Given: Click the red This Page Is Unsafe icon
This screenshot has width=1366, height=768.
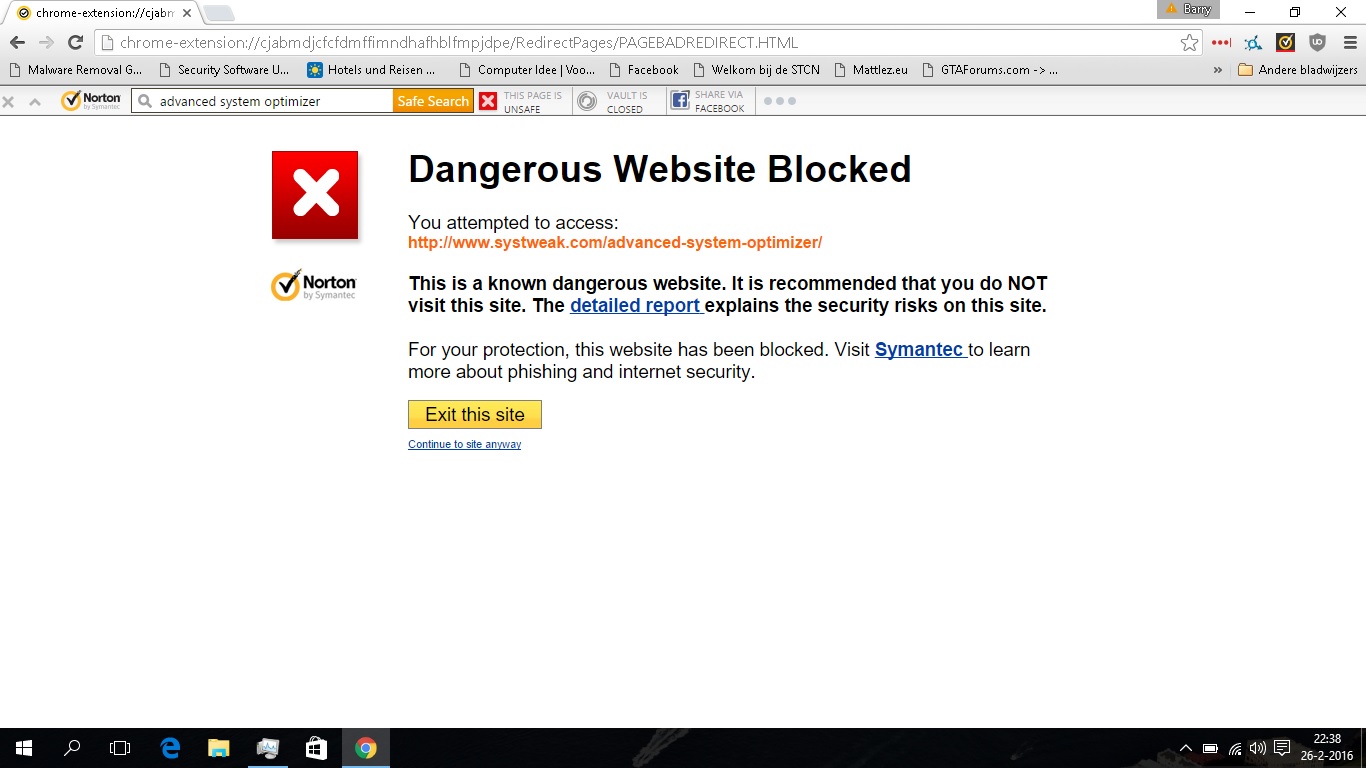Looking at the screenshot, I should pyautogui.click(x=488, y=101).
